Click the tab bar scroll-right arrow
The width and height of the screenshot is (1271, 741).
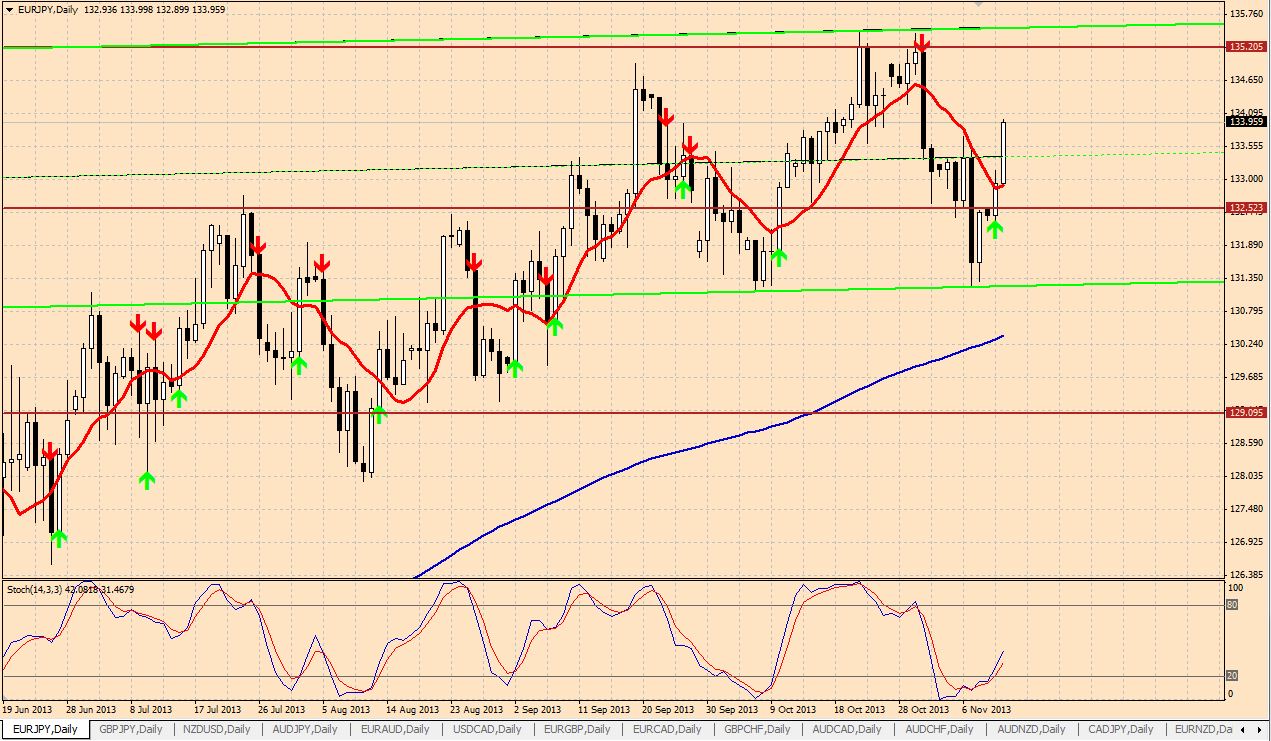(x=1261, y=729)
